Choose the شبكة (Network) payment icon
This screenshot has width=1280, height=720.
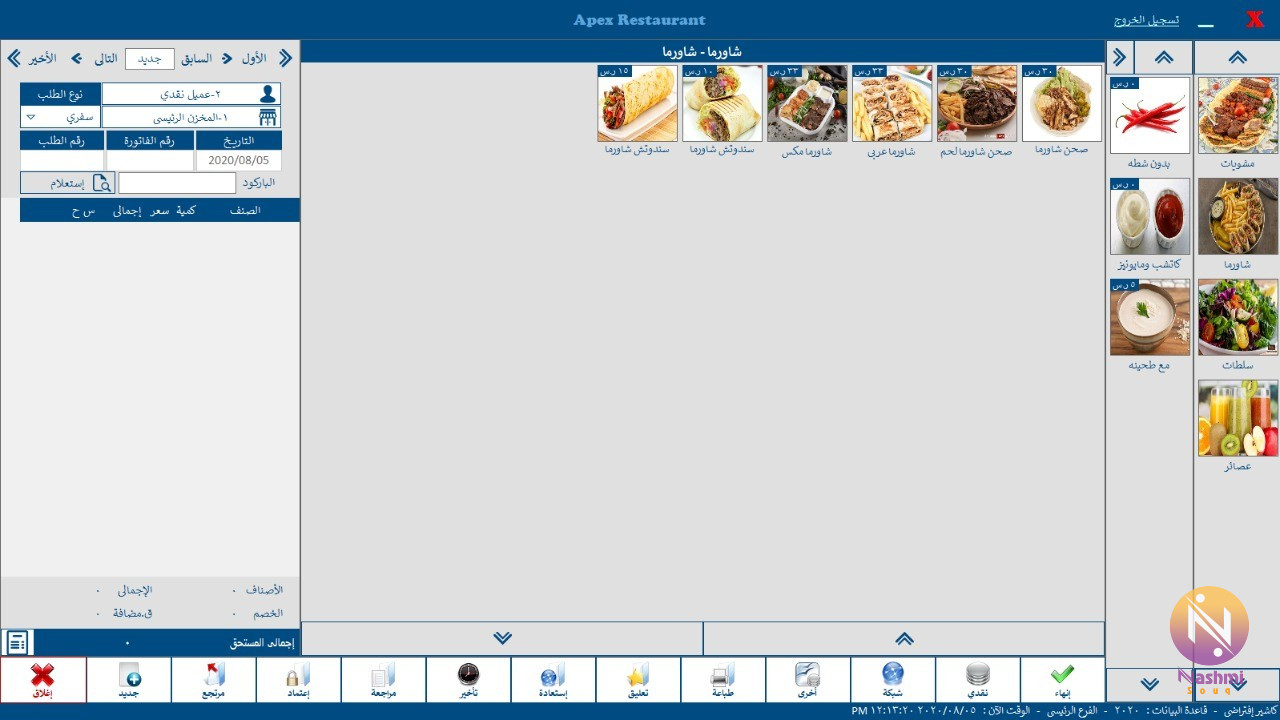[893, 680]
